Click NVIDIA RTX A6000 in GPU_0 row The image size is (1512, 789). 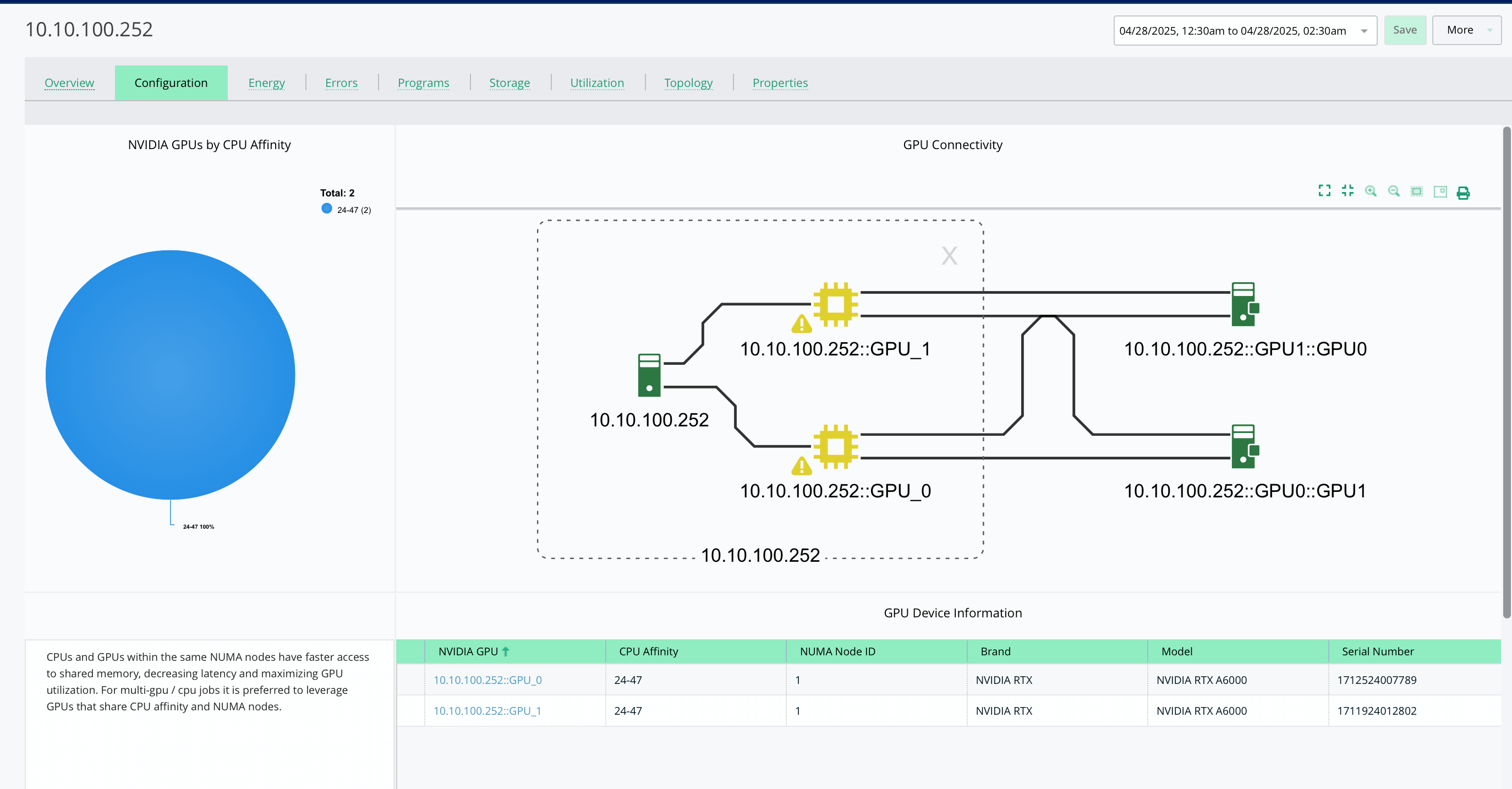(1202, 680)
